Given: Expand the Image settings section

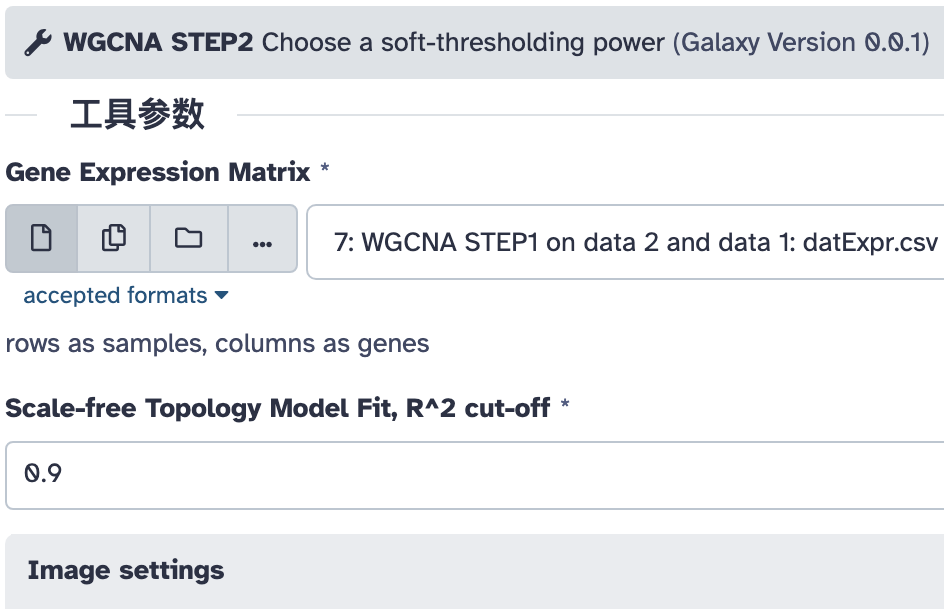Looking at the screenshot, I should (x=126, y=571).
